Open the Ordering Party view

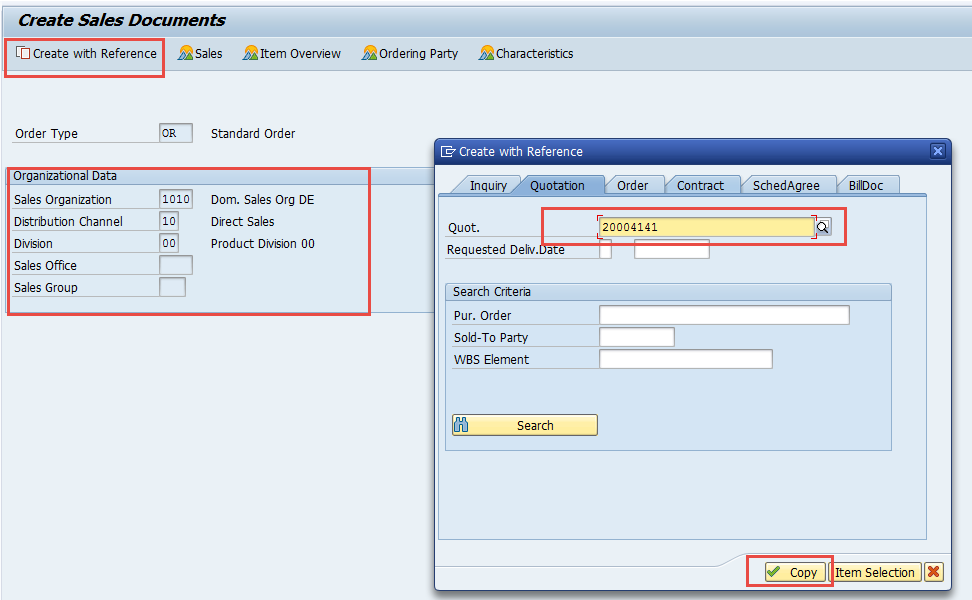(410, 54)
